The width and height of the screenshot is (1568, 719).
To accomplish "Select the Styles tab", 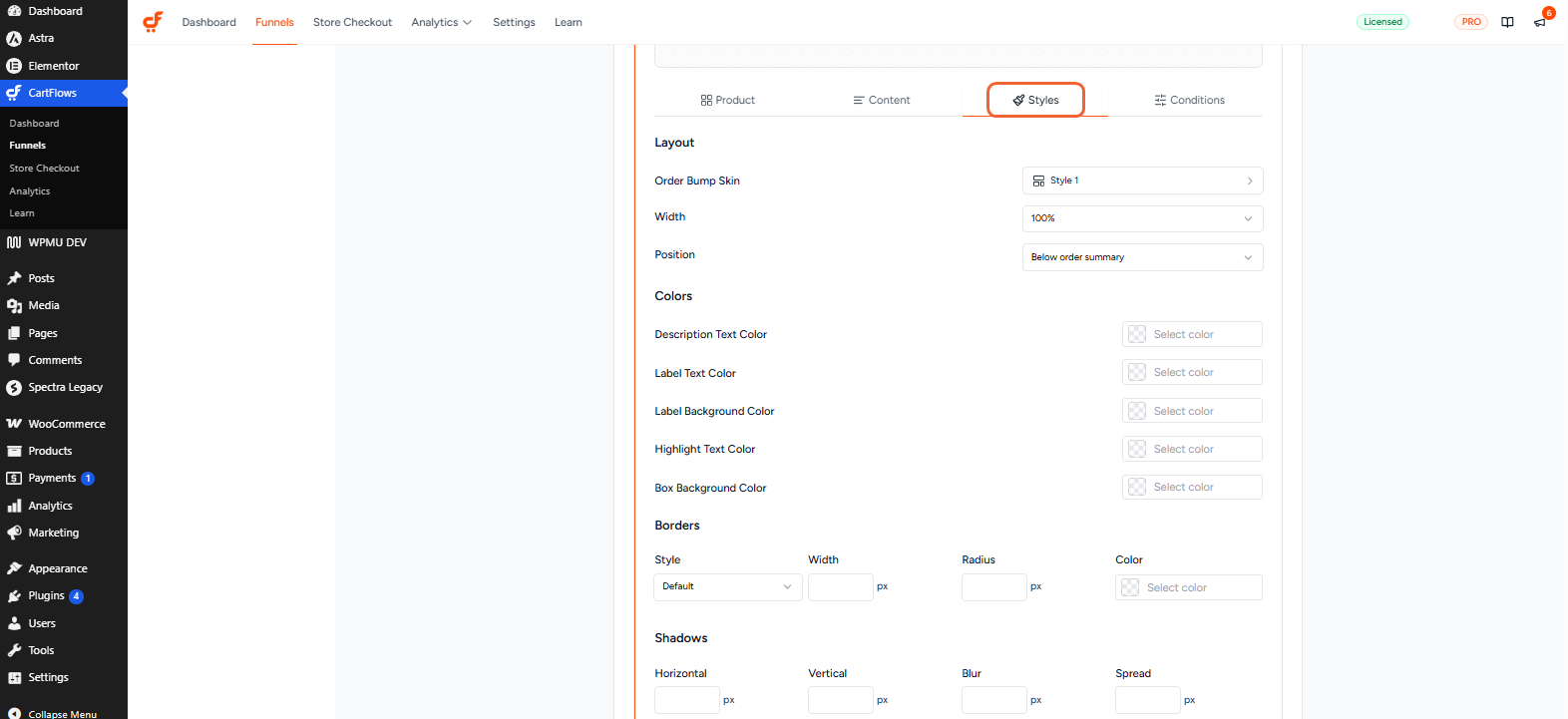I will (1035, 100).
